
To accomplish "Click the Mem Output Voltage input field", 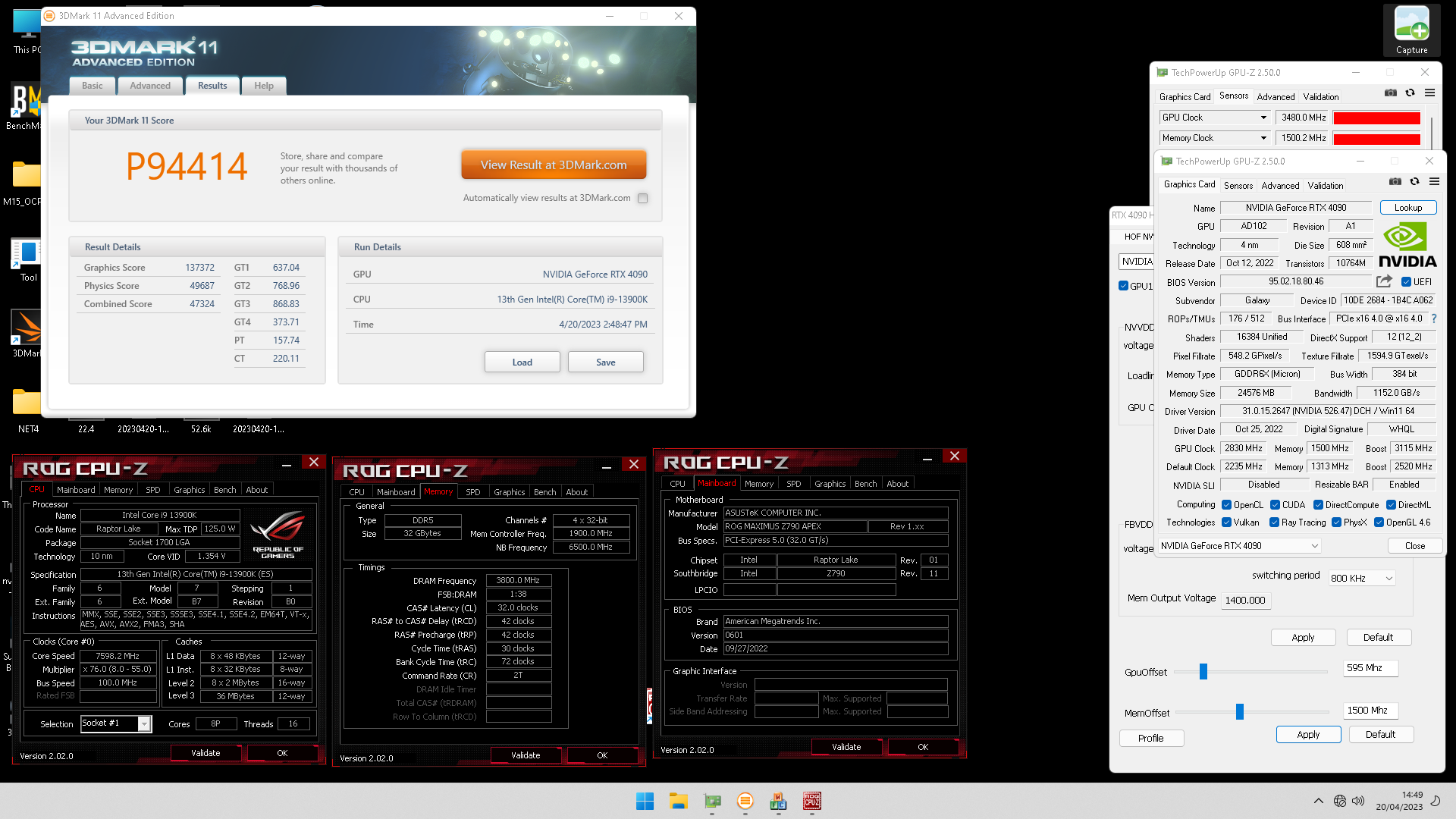I will click(x=1246, y=600).
